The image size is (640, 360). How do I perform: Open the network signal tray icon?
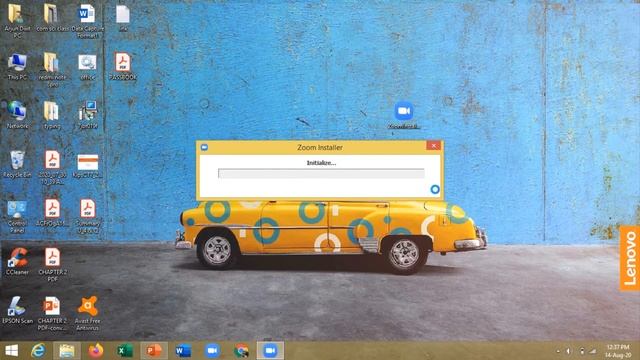pyautogui.click(x=593, y=351)
